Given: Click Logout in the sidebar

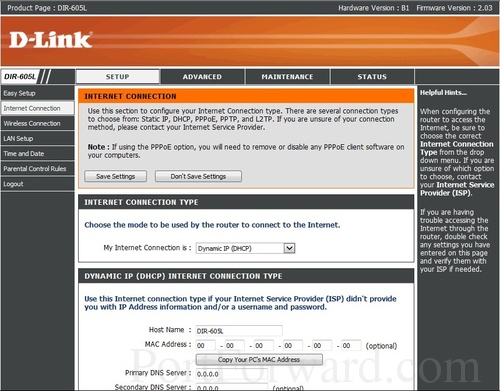Looking at the screenshot, I should [x=37, y=184].
